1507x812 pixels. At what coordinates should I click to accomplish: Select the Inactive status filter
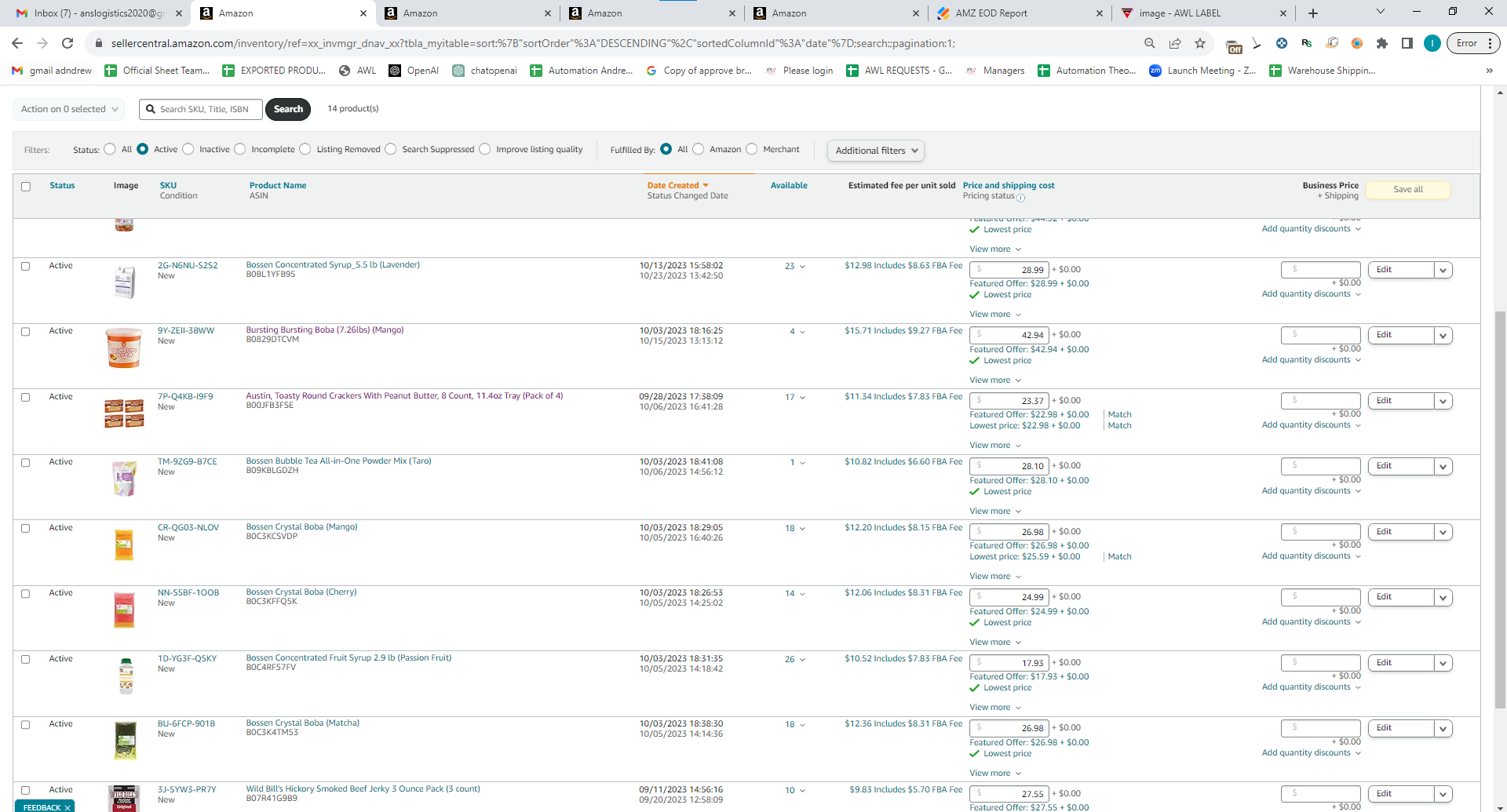click(x=188, y=149)
